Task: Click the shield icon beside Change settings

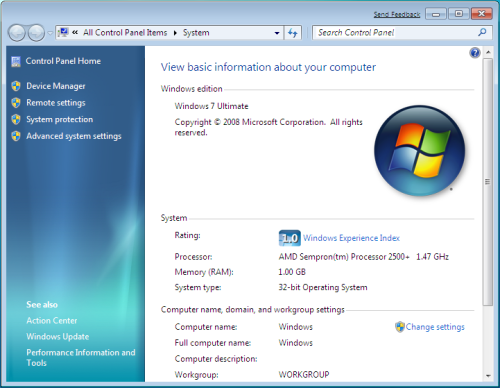Action: 400,327
